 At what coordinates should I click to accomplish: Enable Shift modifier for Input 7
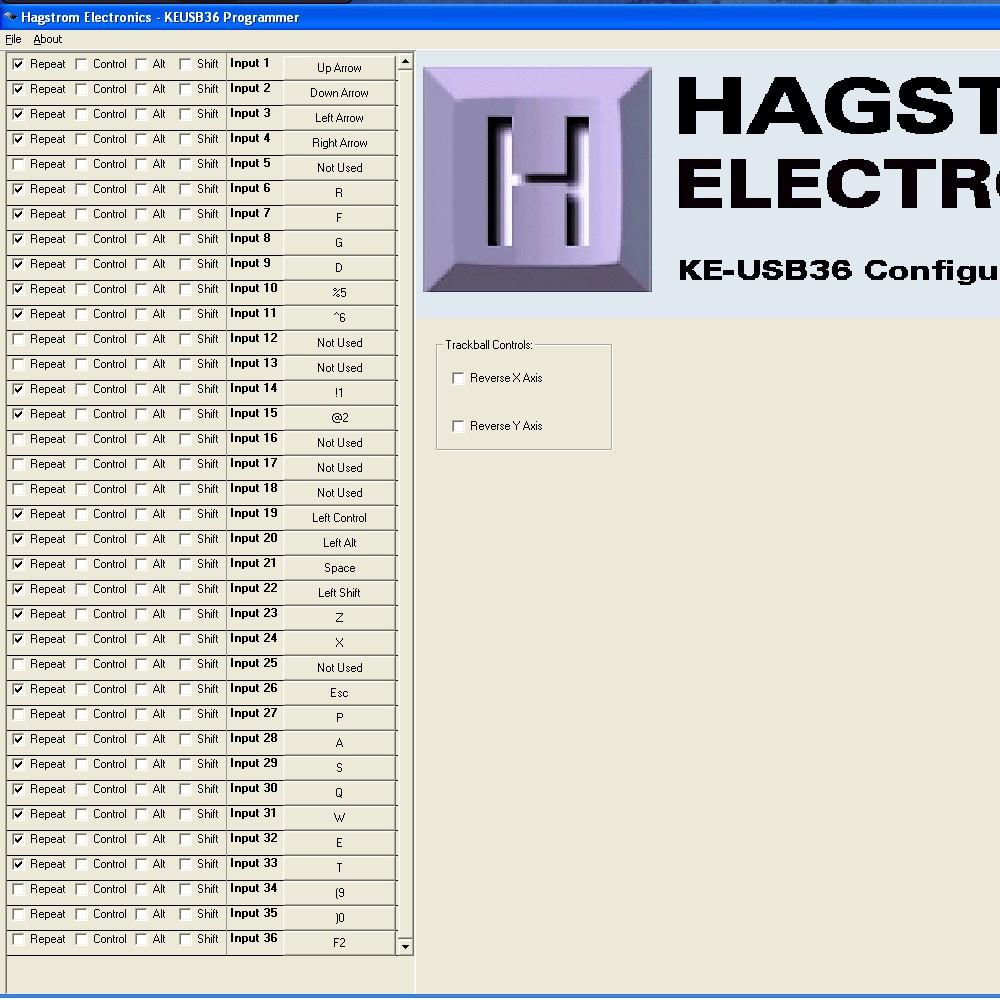click(185, 214)
